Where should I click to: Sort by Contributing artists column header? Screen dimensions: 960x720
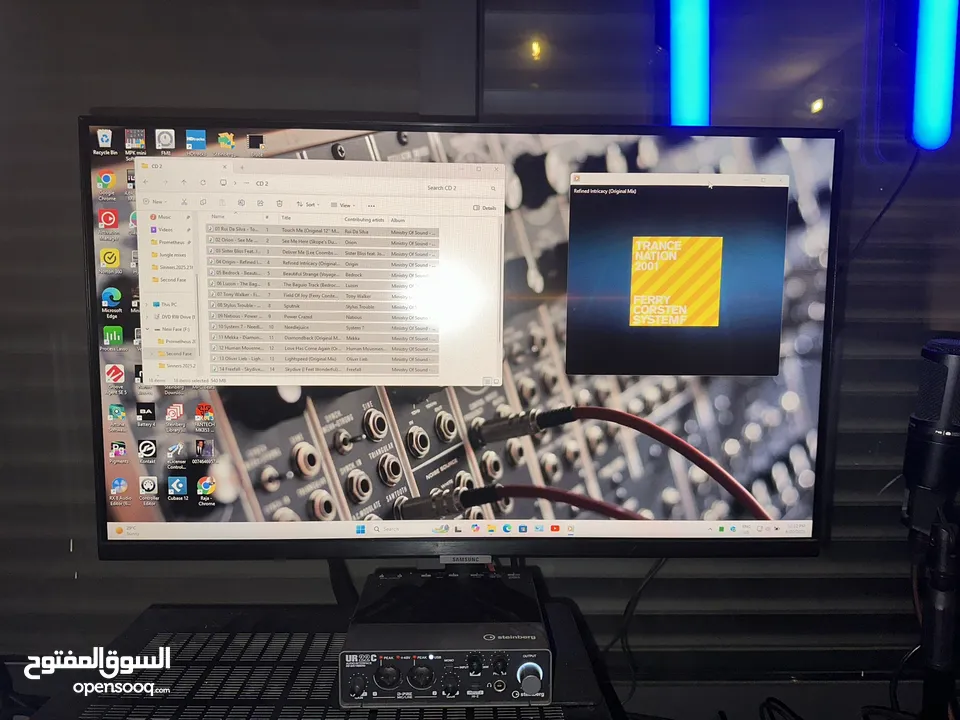coord(364,219)
